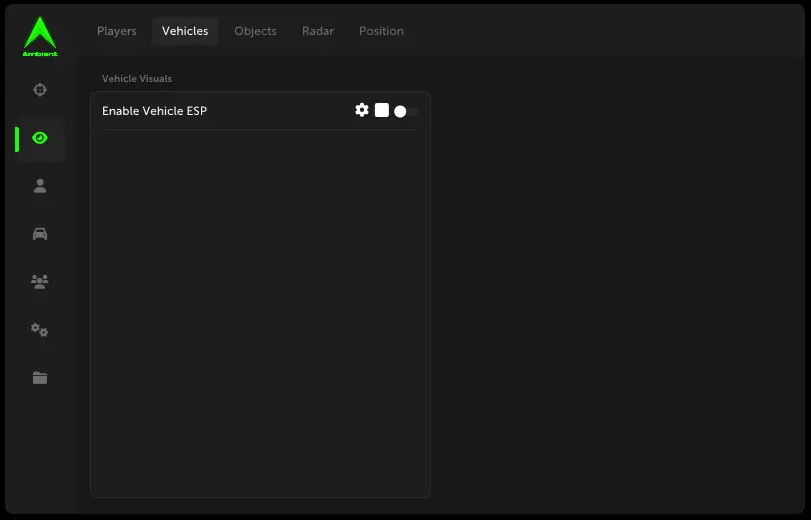
Task: Open the double gears settings section
Action: pos(40,330)
